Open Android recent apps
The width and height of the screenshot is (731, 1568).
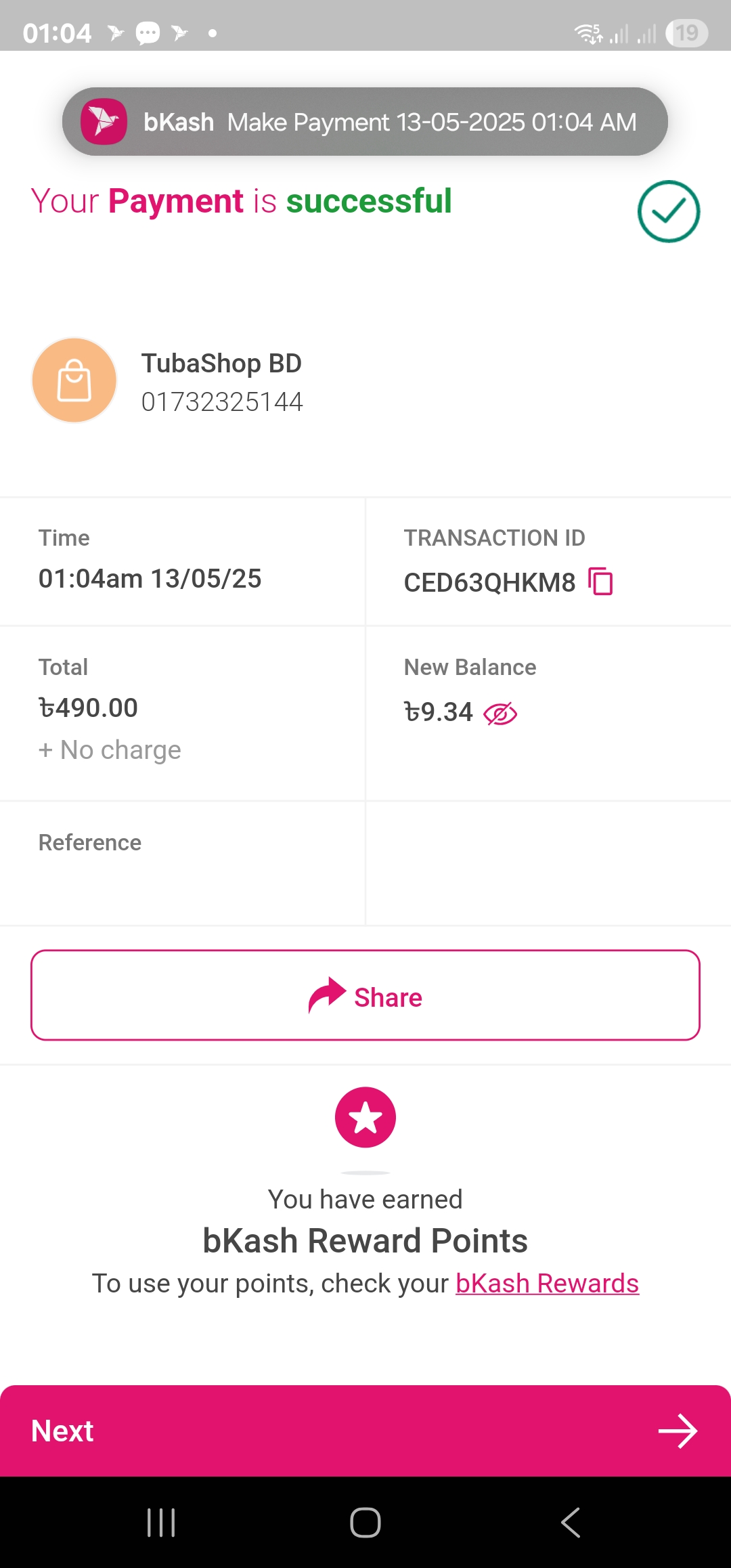(161, 1523)
